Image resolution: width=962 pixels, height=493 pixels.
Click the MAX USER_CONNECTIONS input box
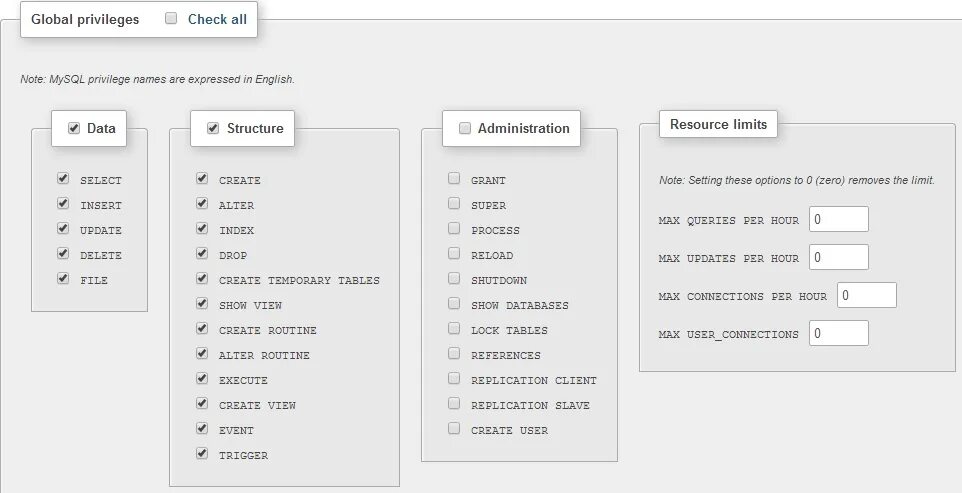point(839,333)
